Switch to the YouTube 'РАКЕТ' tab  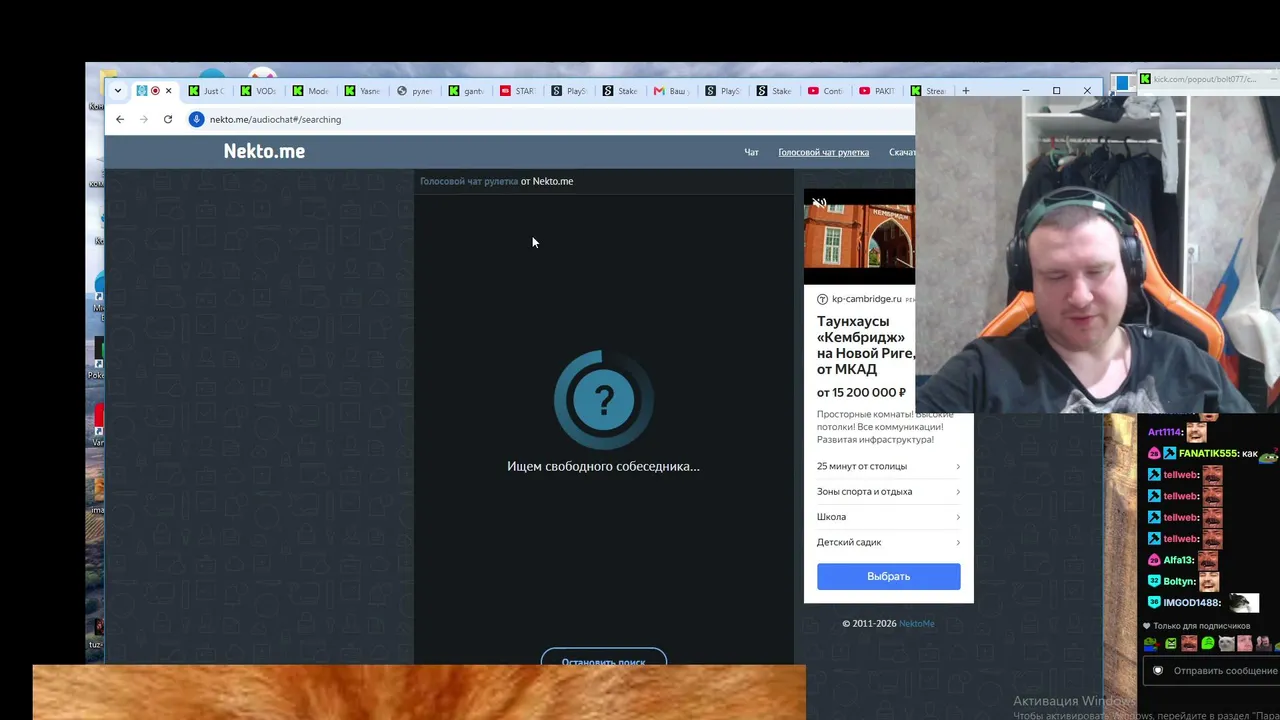pos(877,91)
